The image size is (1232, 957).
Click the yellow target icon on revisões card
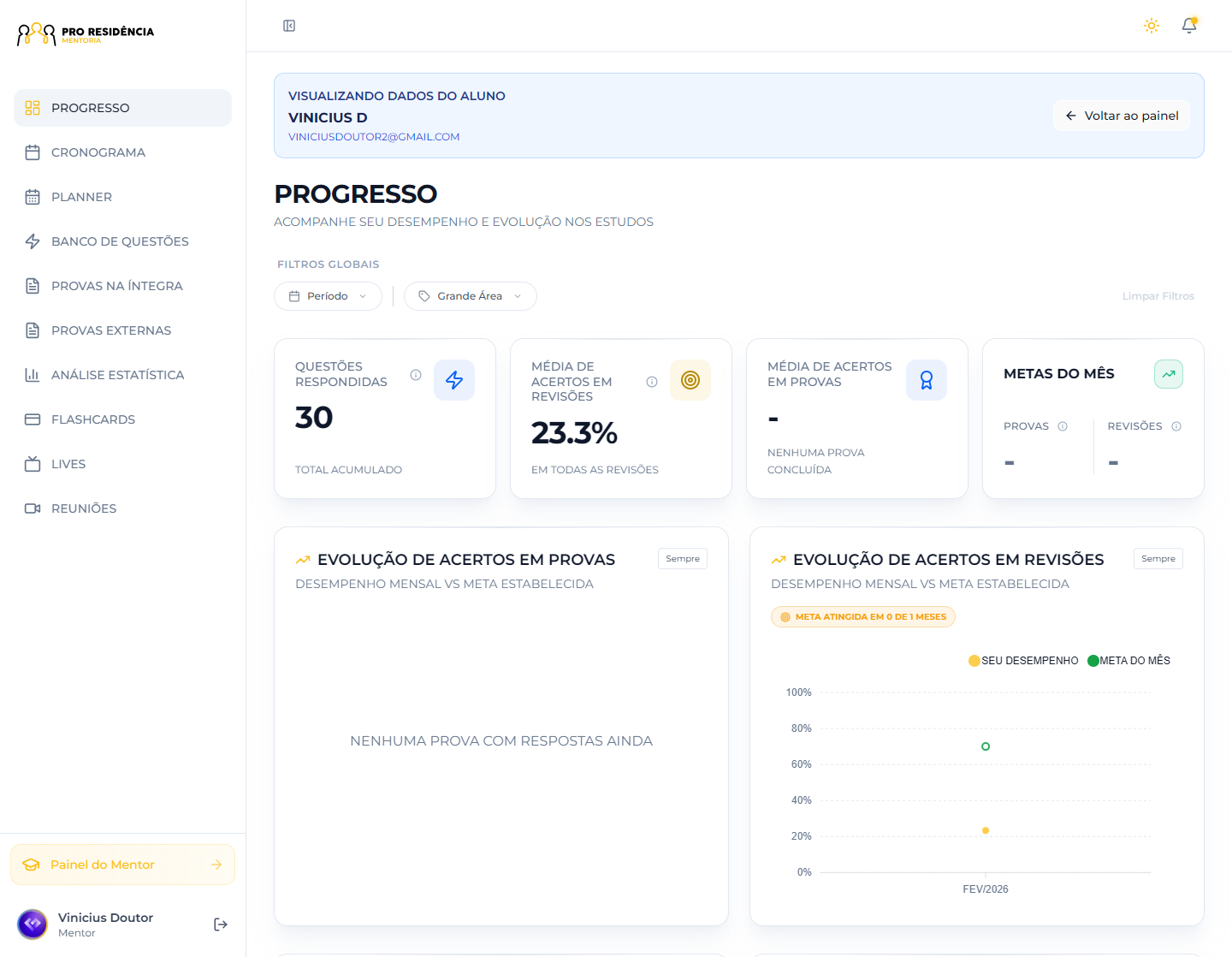(x=690, y=380)
